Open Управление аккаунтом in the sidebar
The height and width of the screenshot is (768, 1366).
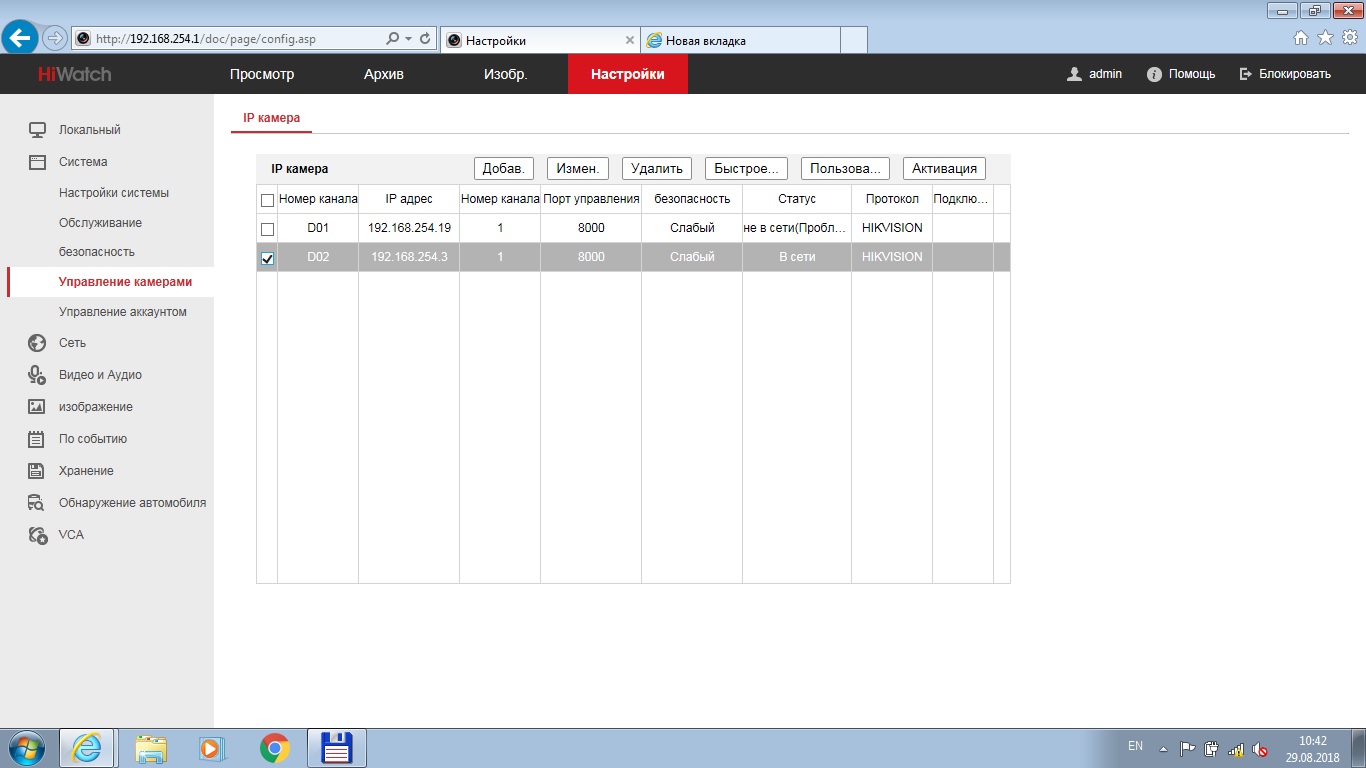coord(123,312)
